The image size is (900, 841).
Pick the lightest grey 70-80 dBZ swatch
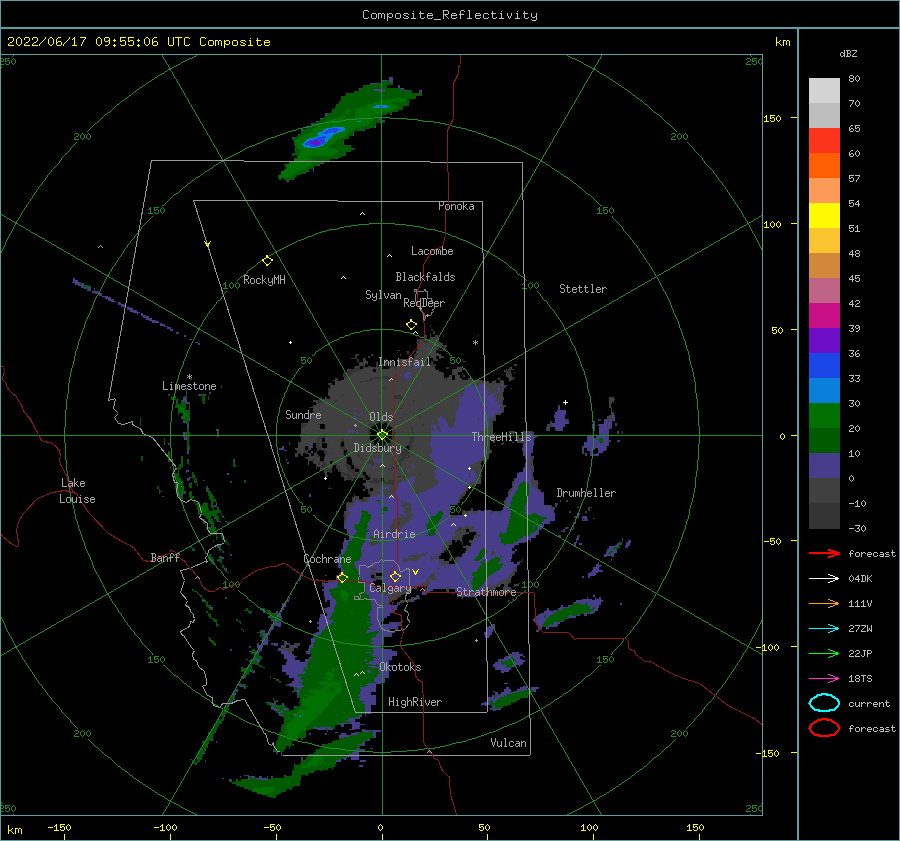(824, 91)
